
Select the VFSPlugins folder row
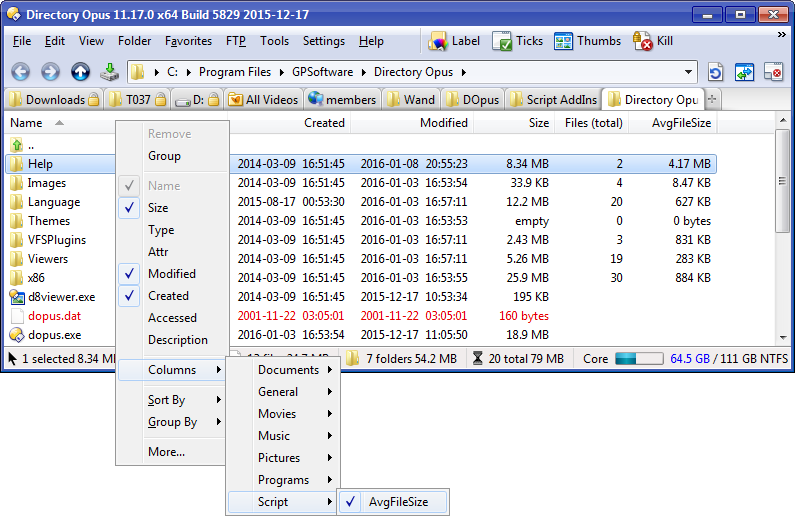tap(360, 240)
